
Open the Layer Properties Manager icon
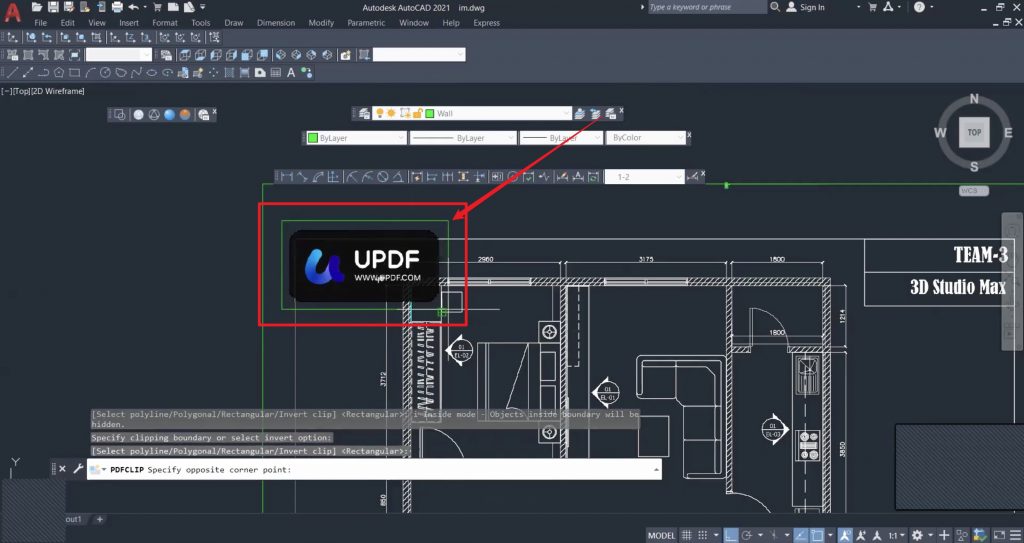(x=364, y=114)
